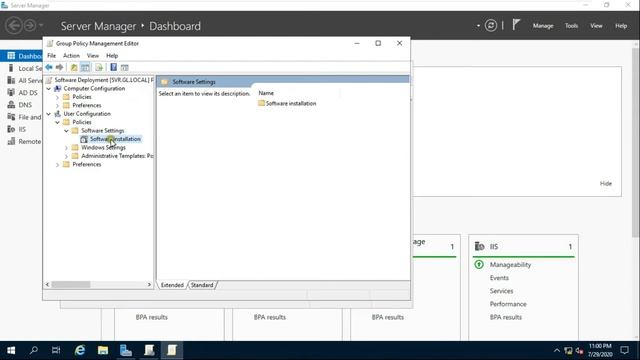640x360 pixels.
Task: Open the Server Manager View menu
Action: [x=596, y=26]
